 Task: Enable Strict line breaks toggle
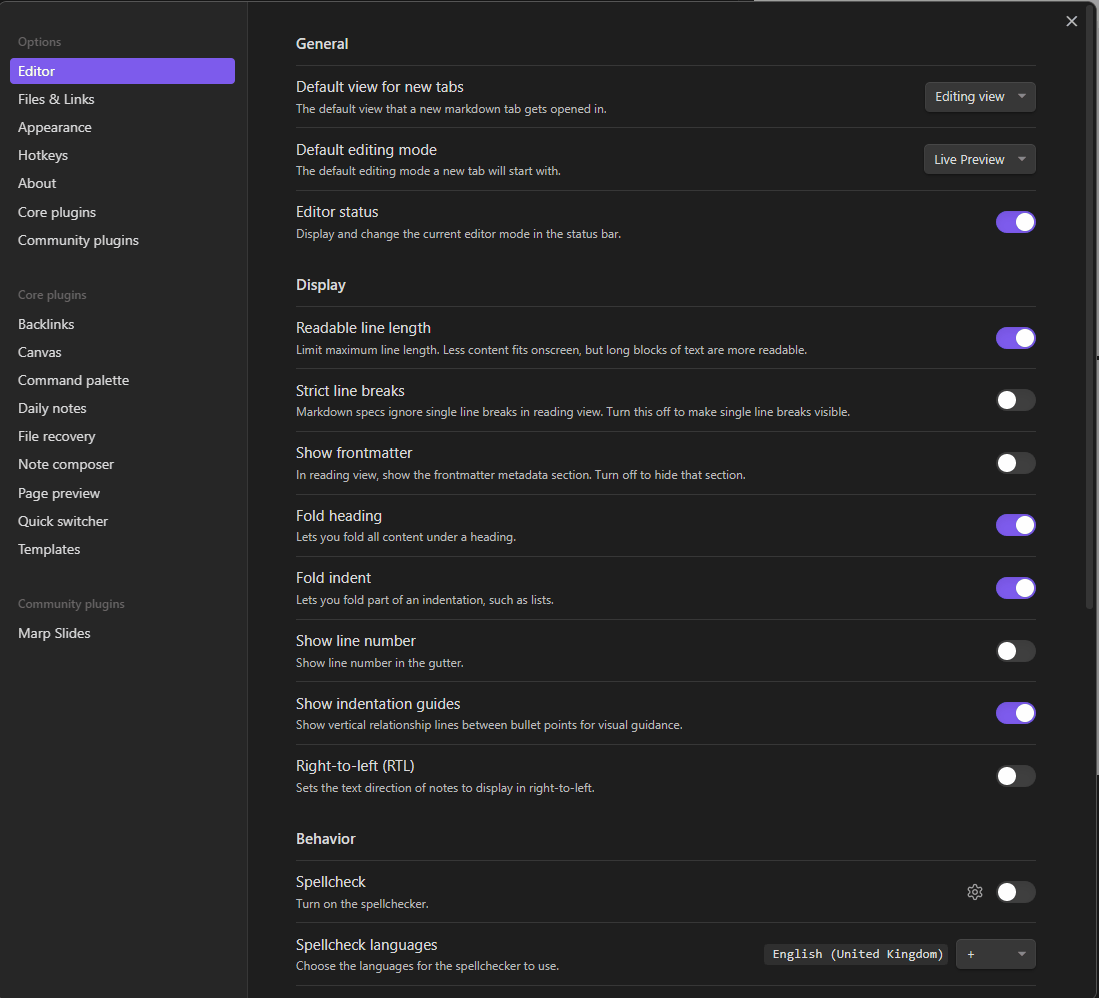(1015, 400)
